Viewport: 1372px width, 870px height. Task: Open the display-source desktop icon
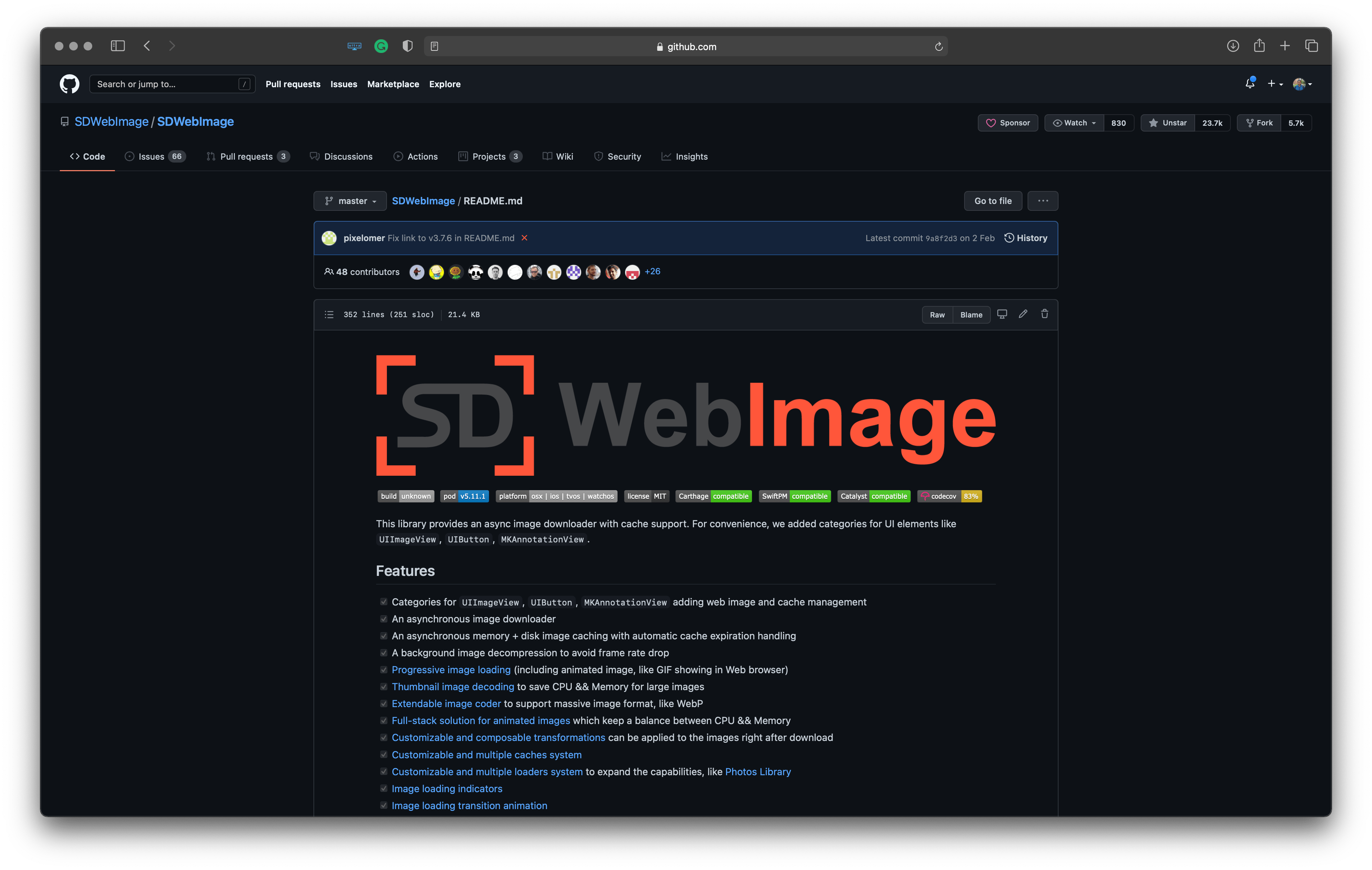point(1002,314)
